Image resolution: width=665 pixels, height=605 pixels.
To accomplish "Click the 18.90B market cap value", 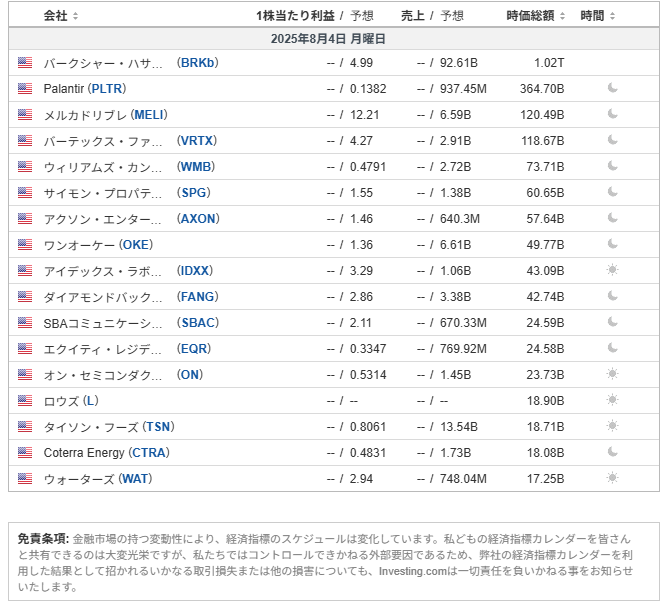I will tap(545, 401).
